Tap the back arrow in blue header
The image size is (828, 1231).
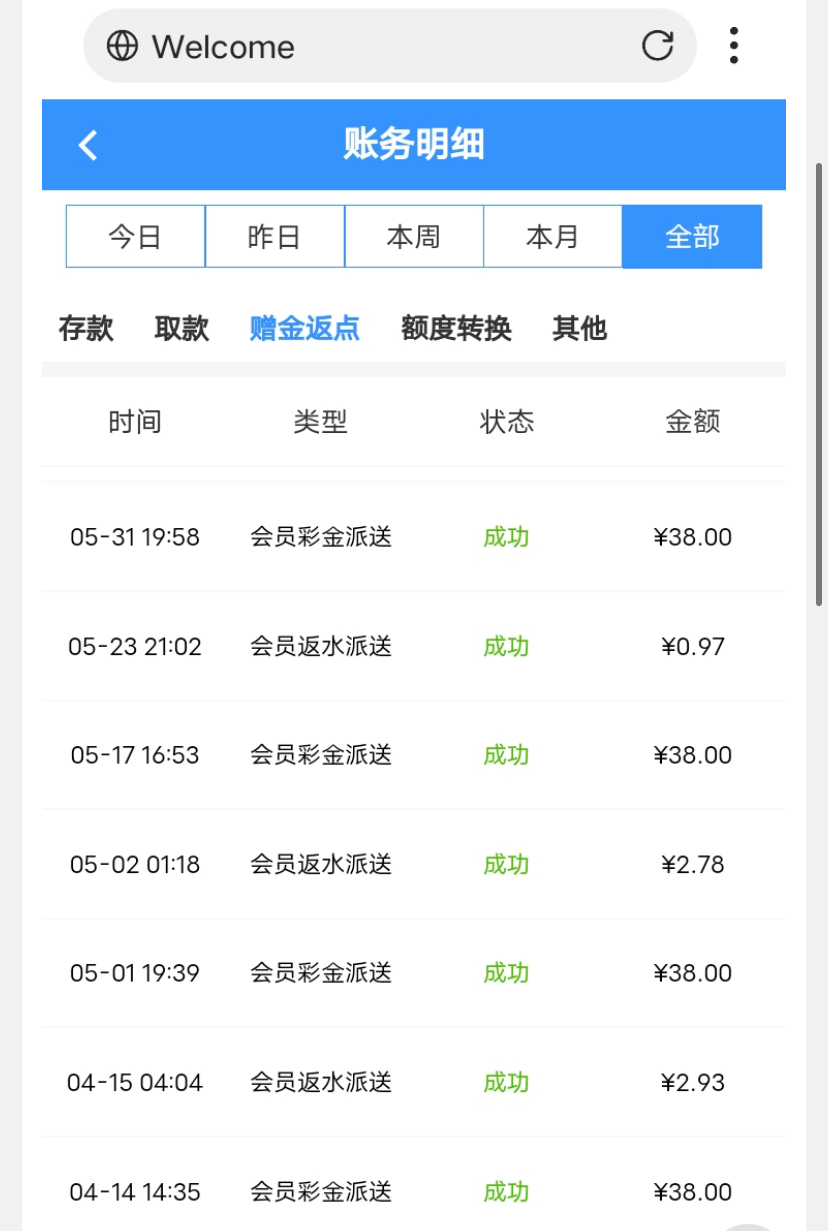coord(88,145)
